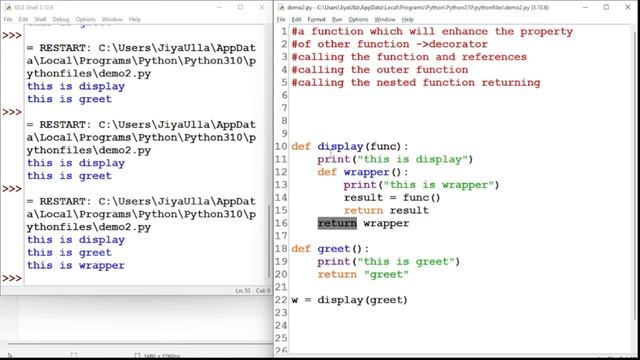Open Window menu in demo2.py editor
This screenshot has width=640, height=360.
pyautogui.click(x=385, y=19)
